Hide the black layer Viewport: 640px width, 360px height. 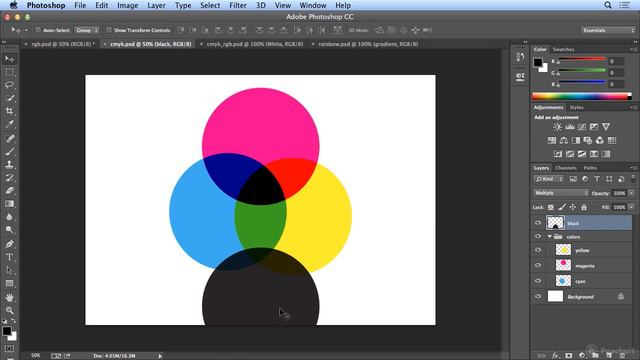point(538,223)
